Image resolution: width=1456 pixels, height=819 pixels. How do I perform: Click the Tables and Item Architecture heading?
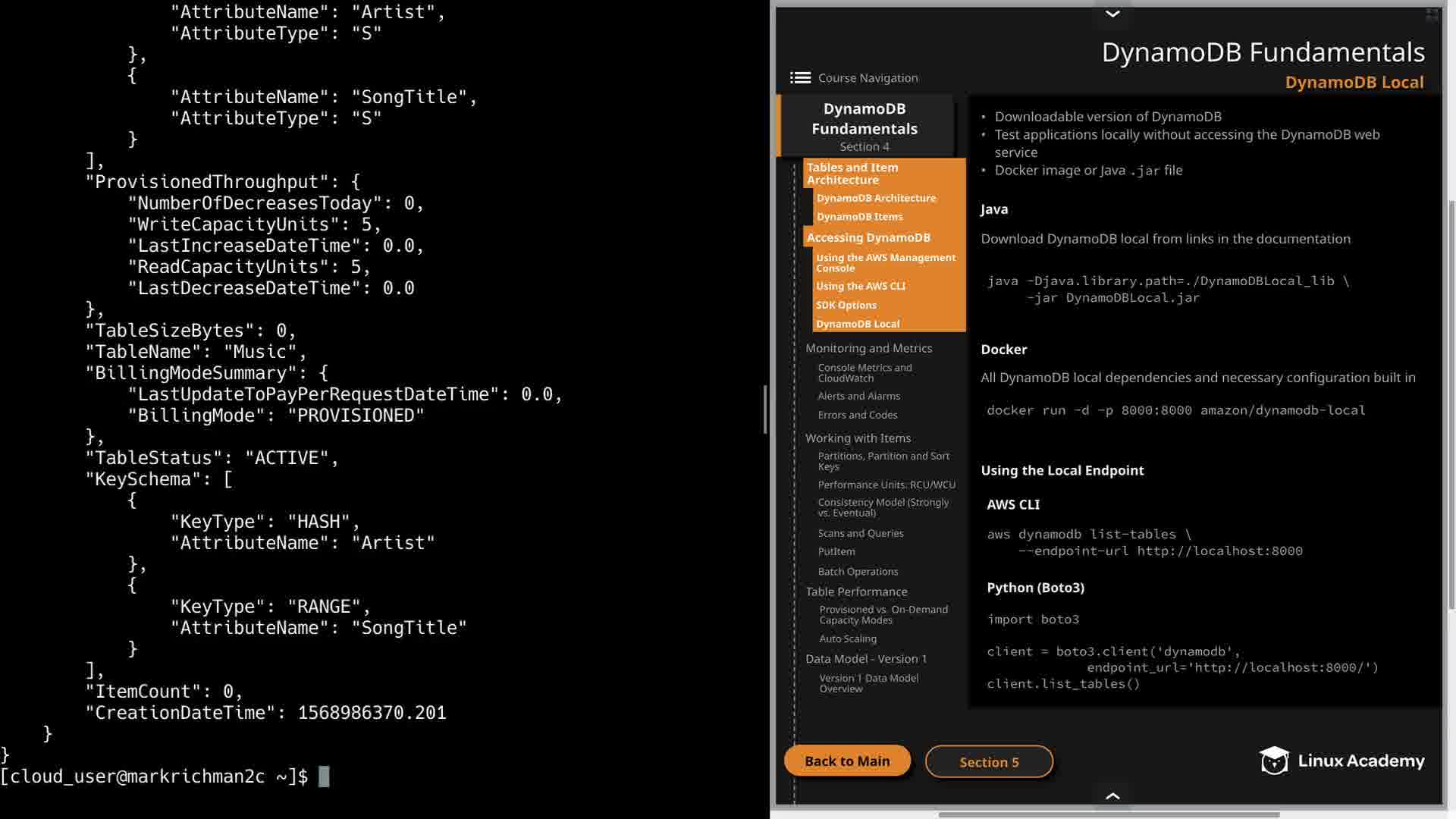(x=852, y=174)
